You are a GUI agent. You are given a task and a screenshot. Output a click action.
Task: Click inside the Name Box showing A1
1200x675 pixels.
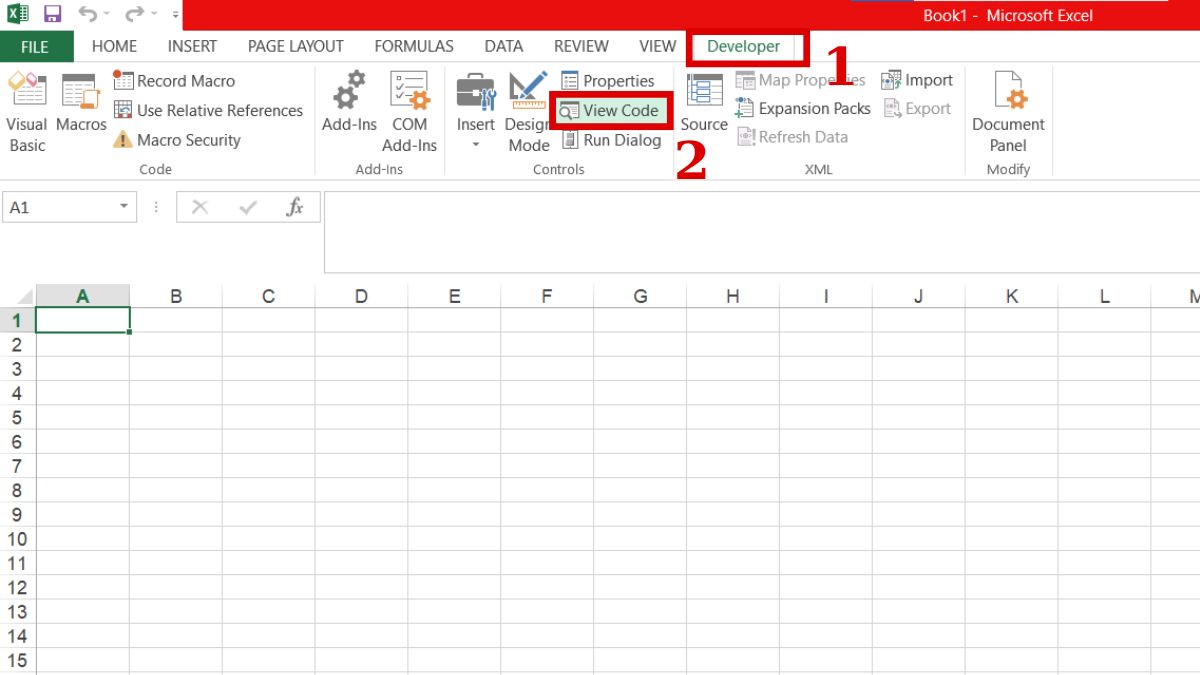(59, 207)
